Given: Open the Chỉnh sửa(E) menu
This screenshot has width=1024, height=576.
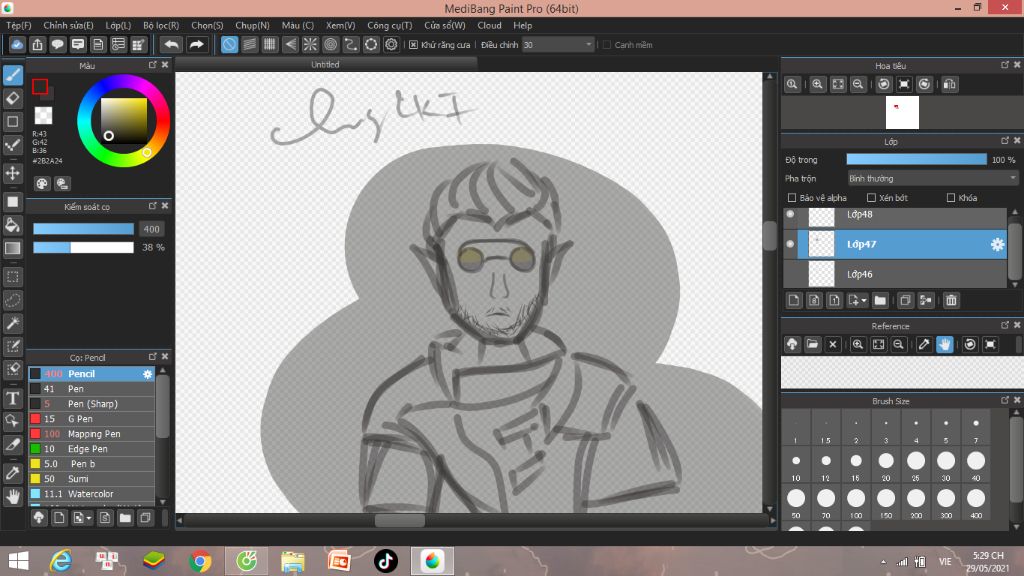Looking at the screenshot, I should (69, 25).
